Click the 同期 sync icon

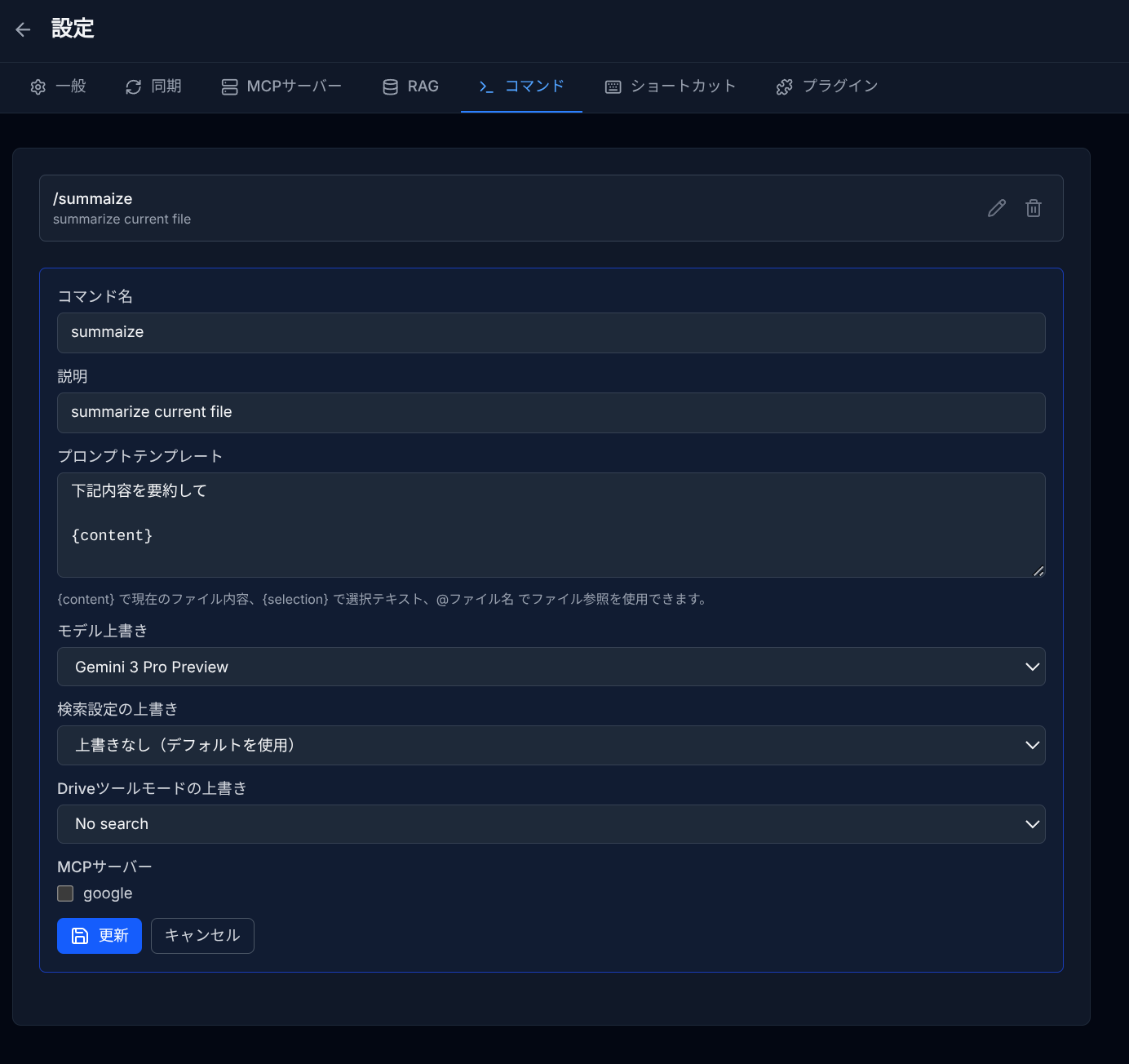[x=133, y=86]
